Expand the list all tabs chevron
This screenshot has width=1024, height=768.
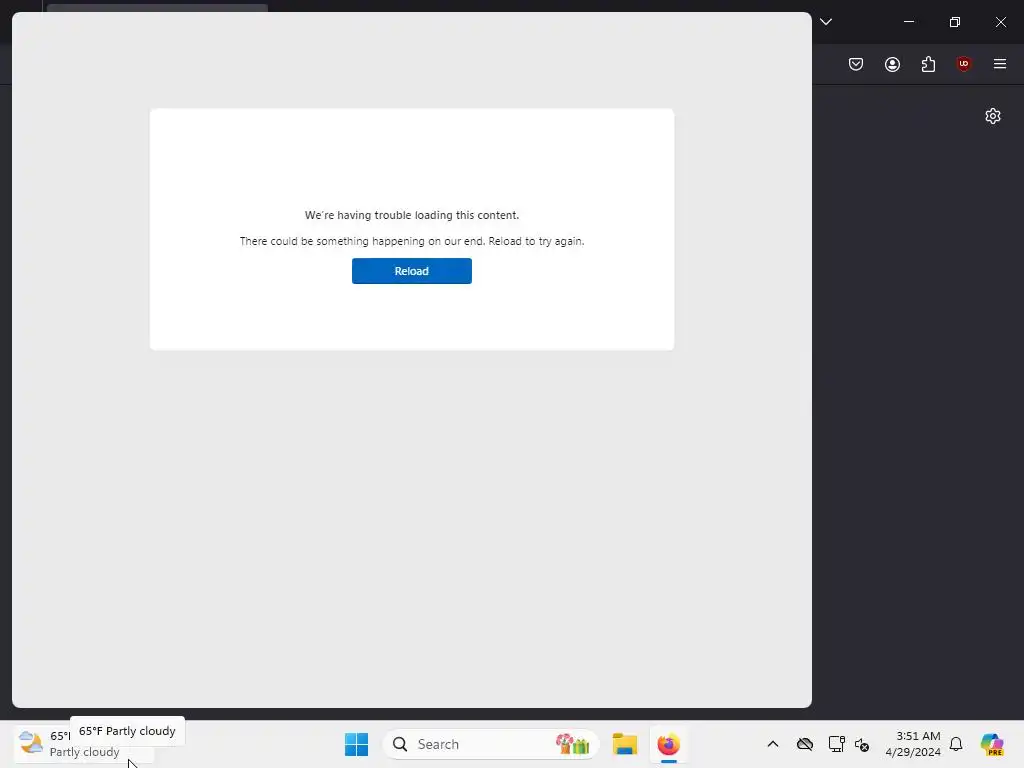826,22
